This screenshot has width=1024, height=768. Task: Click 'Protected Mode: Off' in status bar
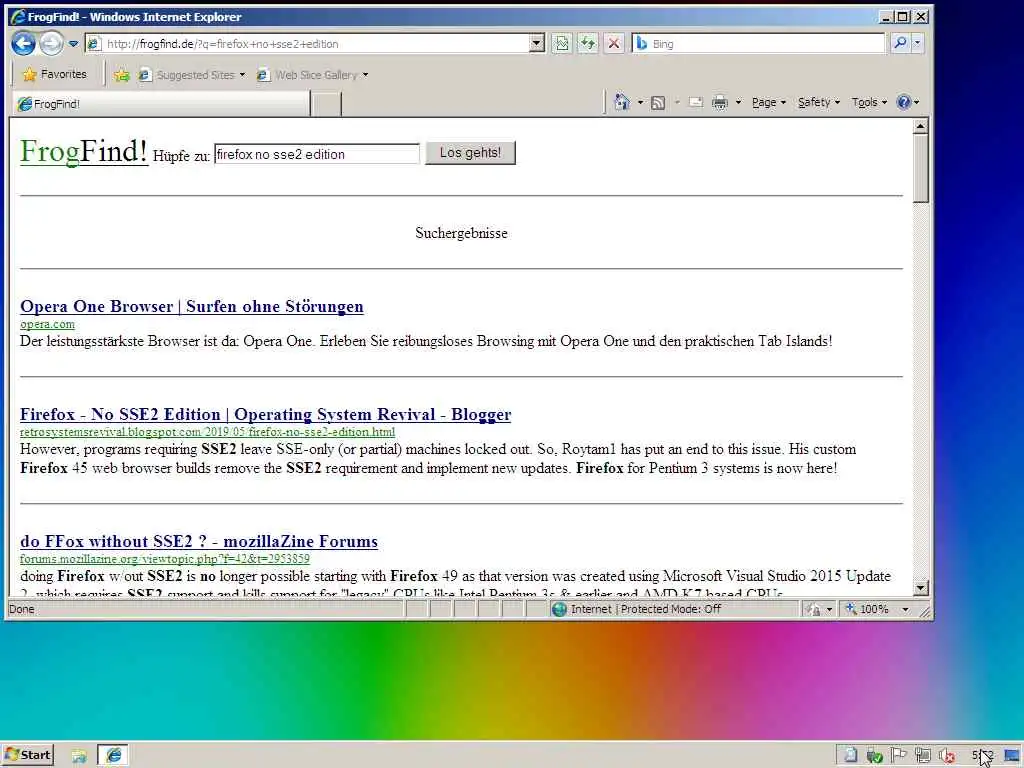click(671, 609)
